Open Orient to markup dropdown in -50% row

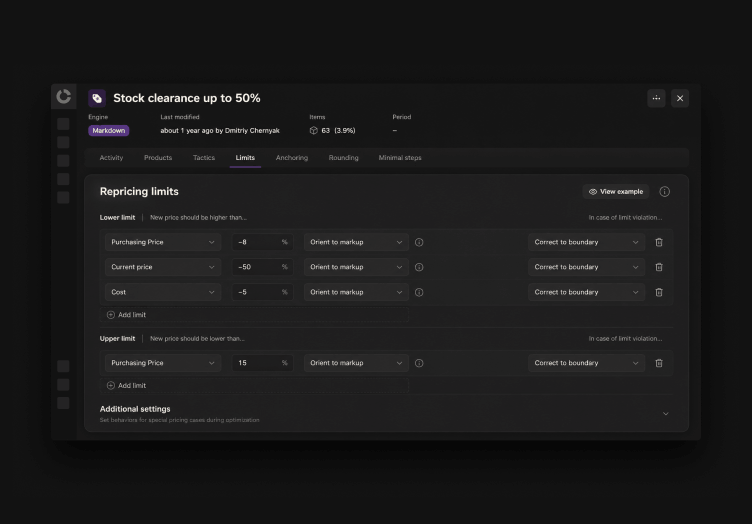[x=356, y=267]
